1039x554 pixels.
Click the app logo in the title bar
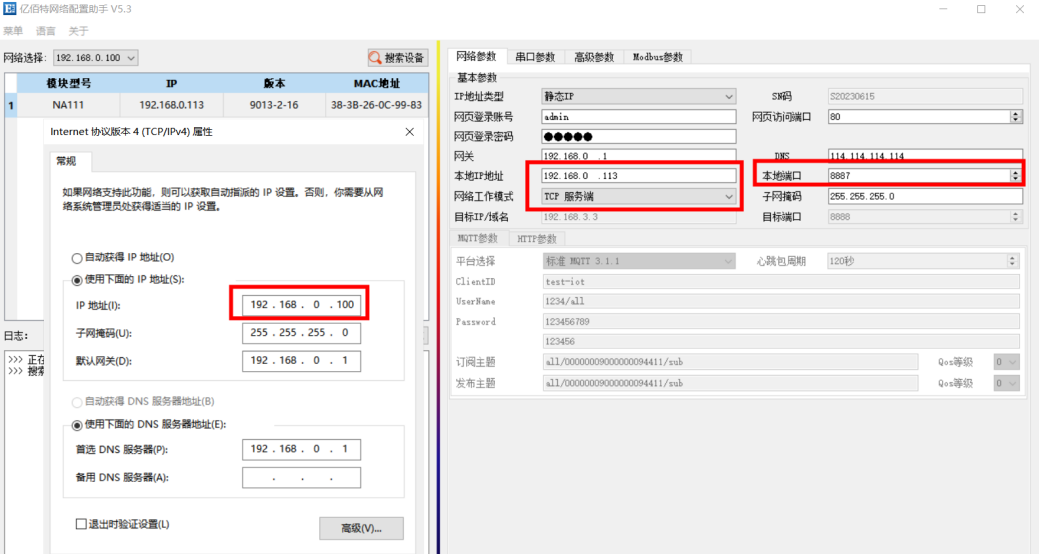[x=9, y=9]
